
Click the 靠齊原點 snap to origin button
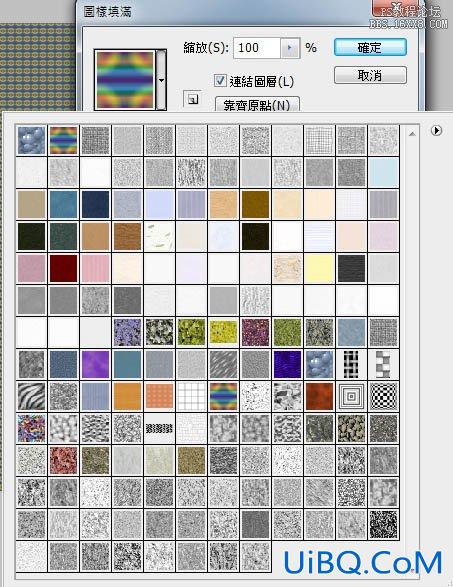(x=257, y=104)
